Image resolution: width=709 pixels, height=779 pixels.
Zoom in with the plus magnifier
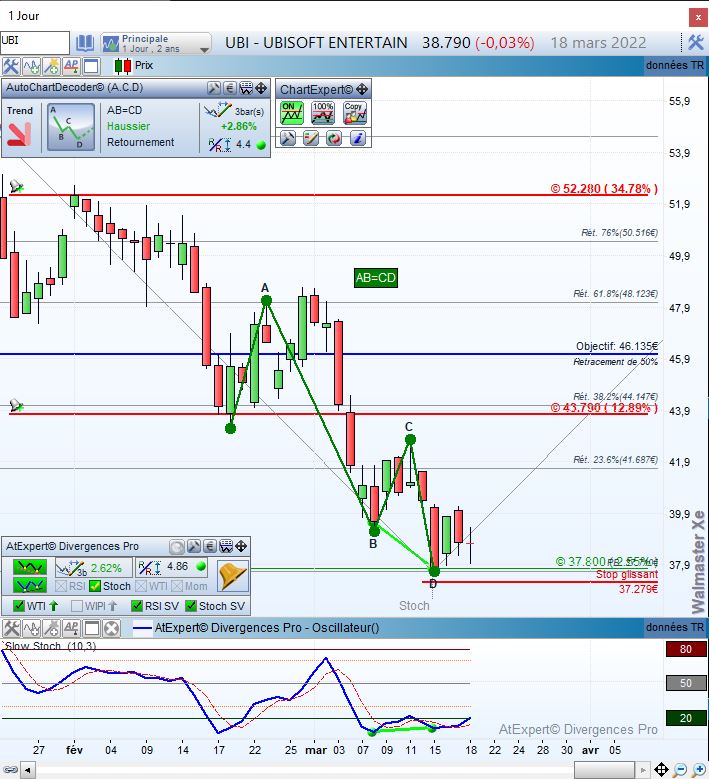coord(699,770)
